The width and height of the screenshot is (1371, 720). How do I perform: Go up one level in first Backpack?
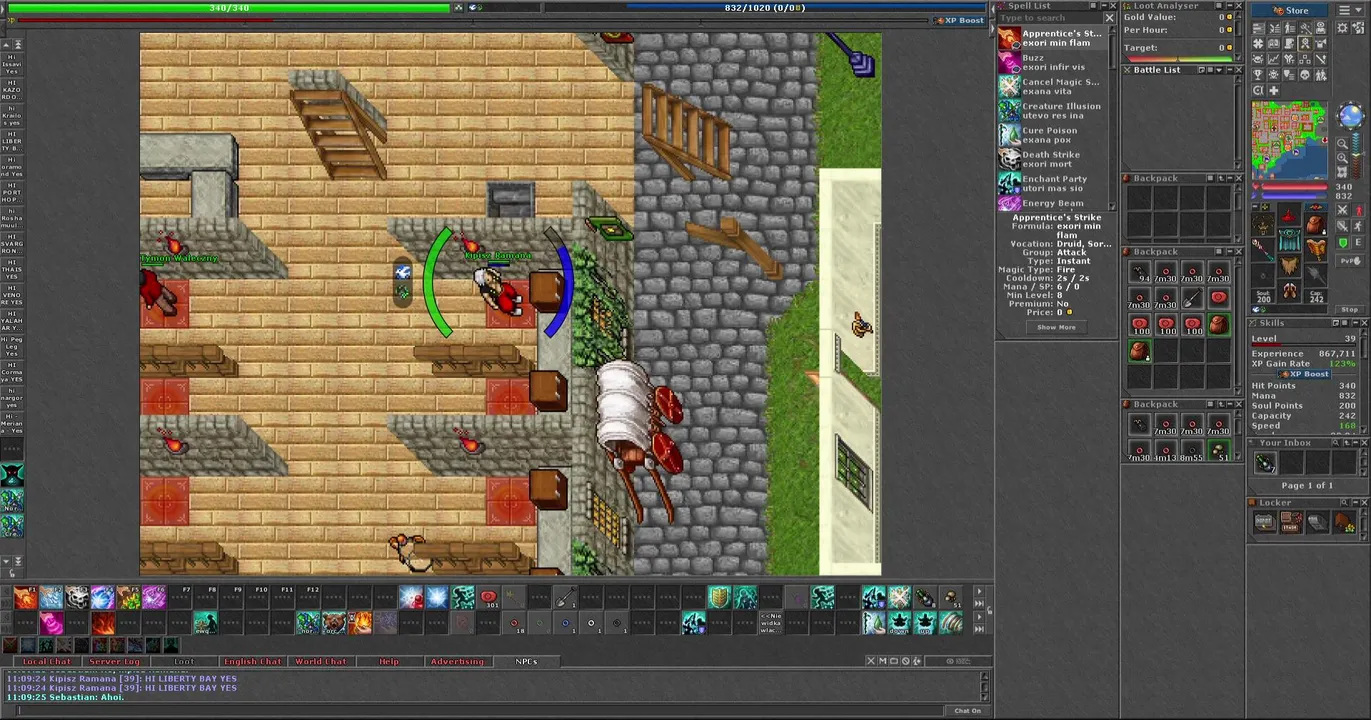click(1221, 178)
